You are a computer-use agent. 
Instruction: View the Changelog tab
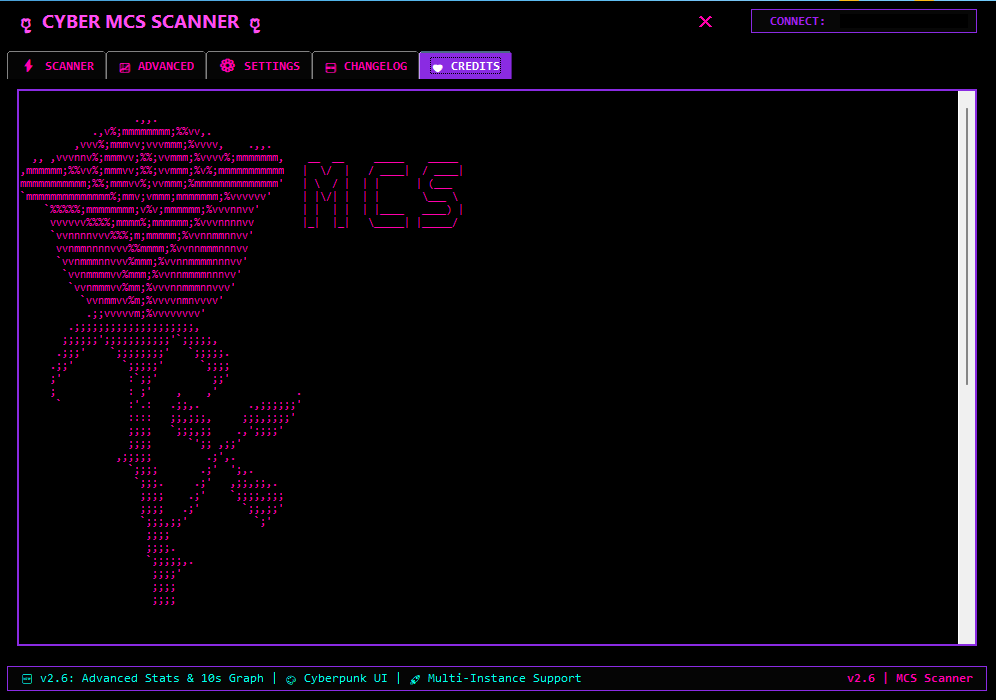[x=365, y=66]
